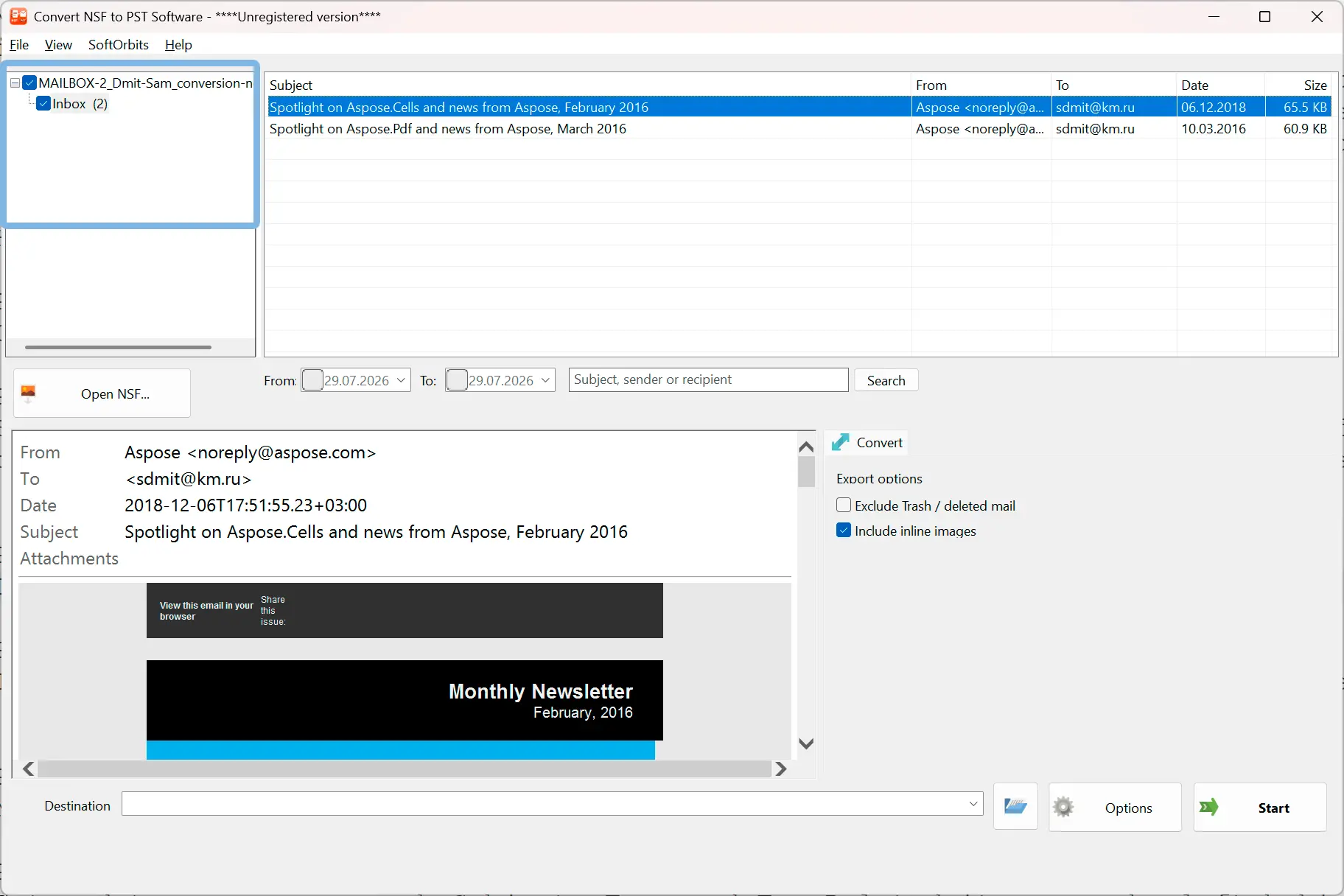Select the MAILBOX-2_Dmit-Sam_conversion tree item
The width and height of the screenshot is (1344, 896).
coord(145,83)
